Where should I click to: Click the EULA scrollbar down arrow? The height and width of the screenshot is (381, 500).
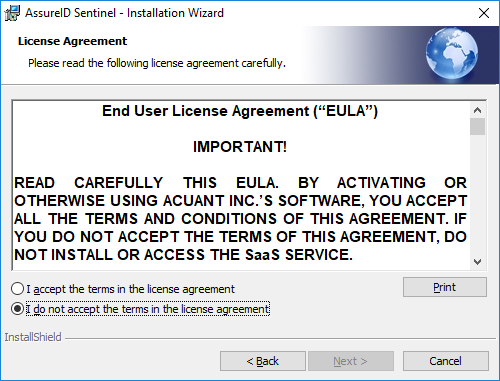477,262
